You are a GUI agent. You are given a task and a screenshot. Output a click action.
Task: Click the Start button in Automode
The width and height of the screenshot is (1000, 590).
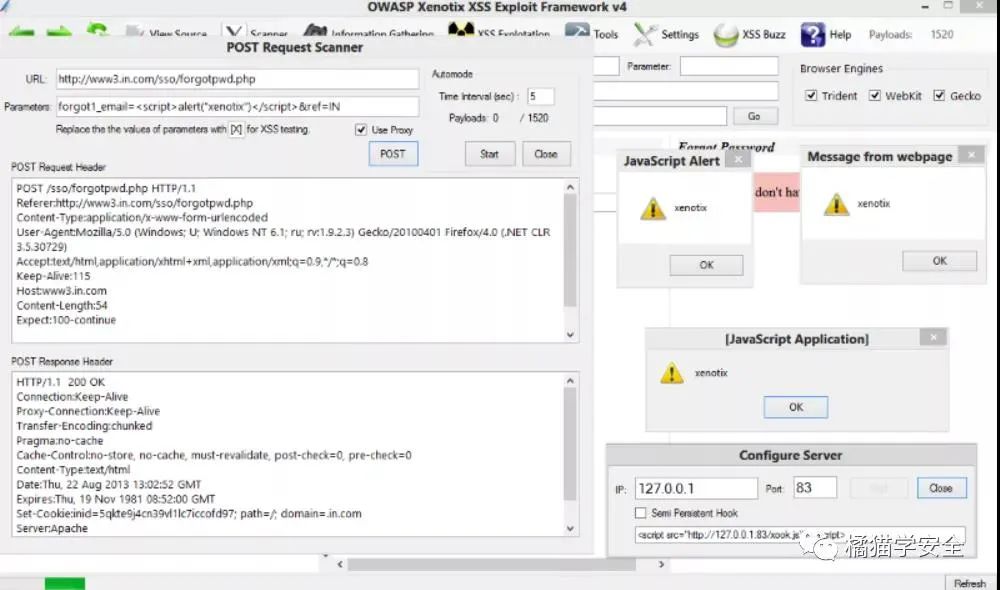click(490, 154)
